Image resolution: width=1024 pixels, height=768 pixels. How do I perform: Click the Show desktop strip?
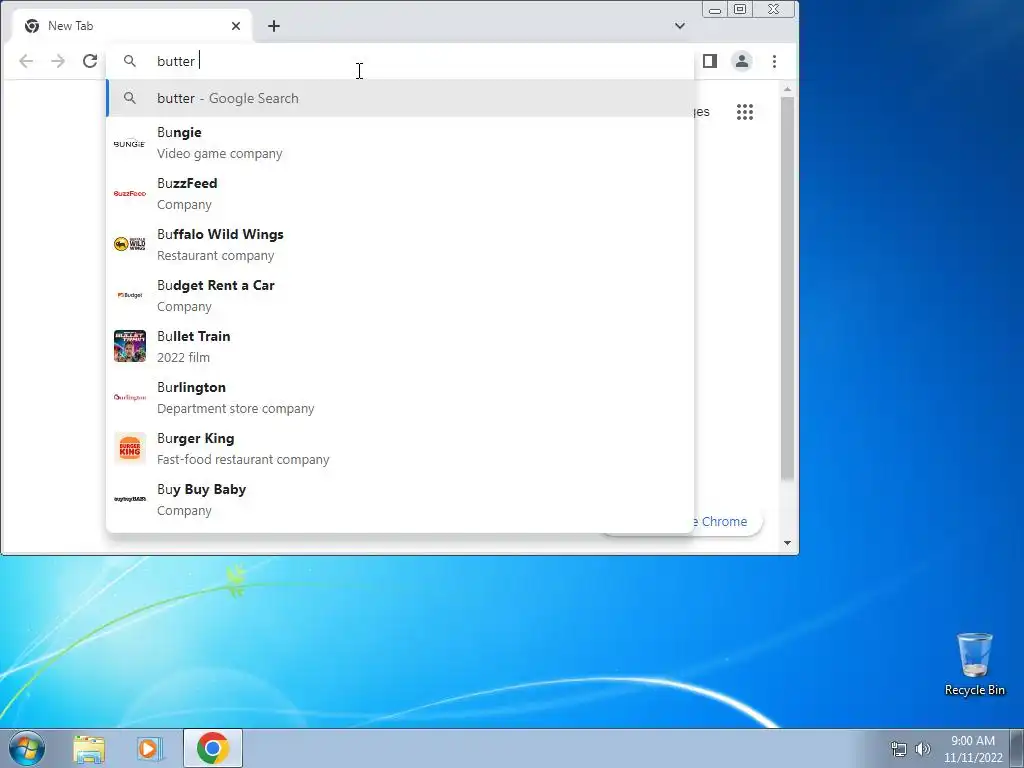pos(1017,748)
